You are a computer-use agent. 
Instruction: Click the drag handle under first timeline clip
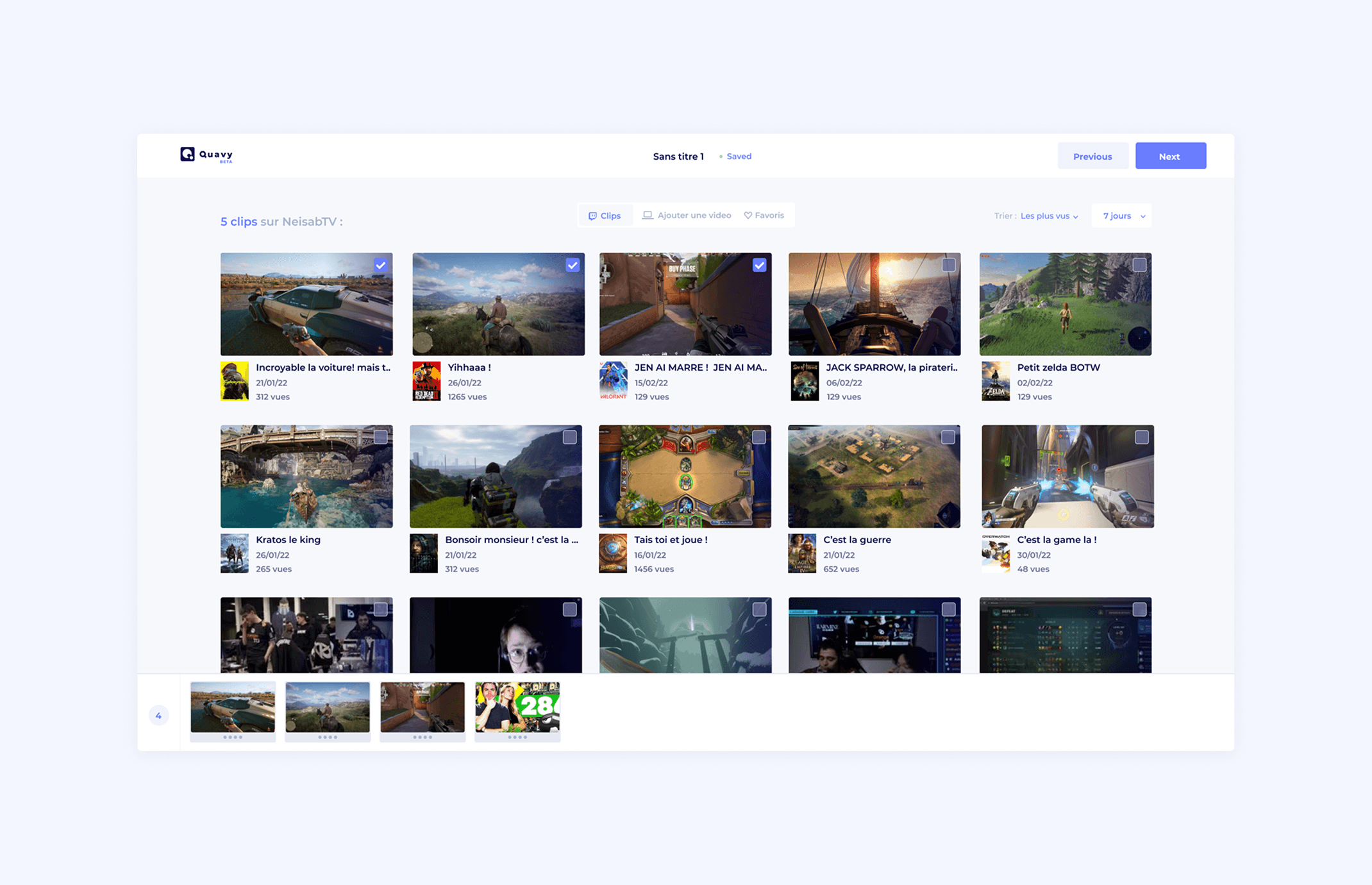[233, 737]
